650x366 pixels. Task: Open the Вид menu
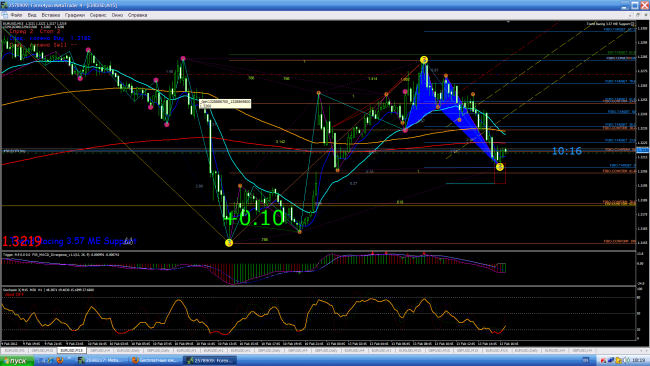tap(32, 15)
